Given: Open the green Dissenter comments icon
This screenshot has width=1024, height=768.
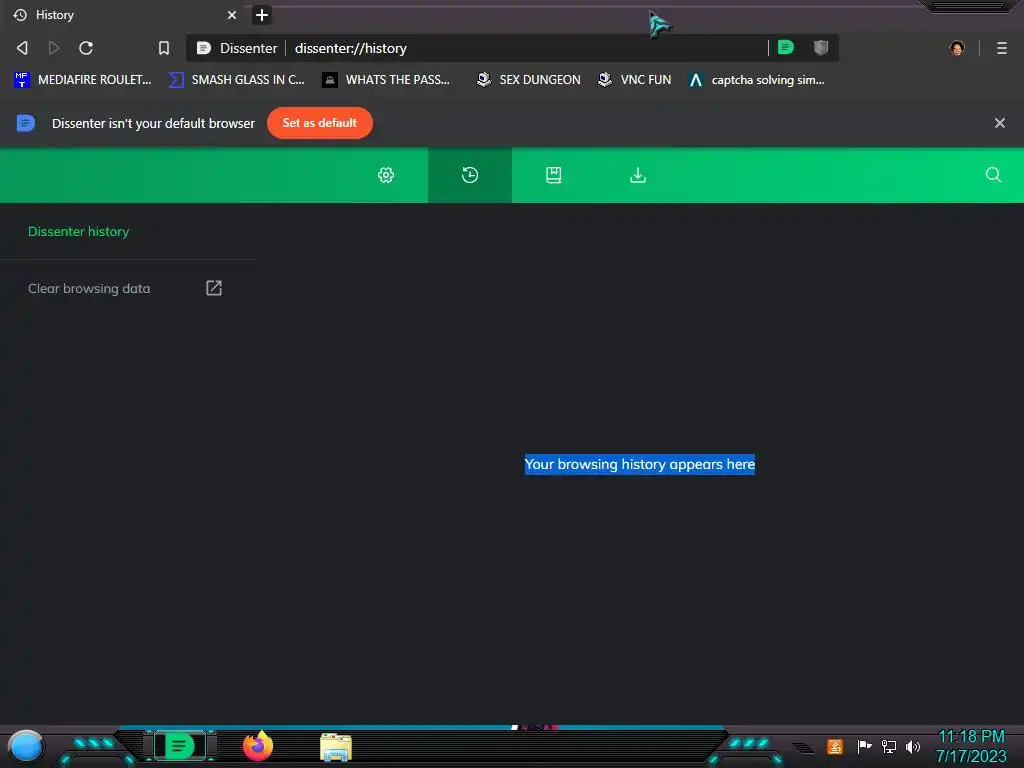Looking at the screenshot, I should [x=786, y=47].
